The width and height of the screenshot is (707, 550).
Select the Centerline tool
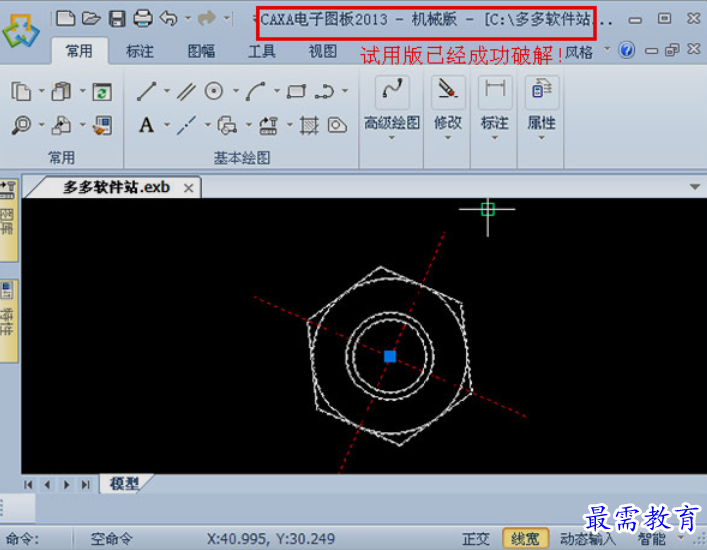[186, 125]
